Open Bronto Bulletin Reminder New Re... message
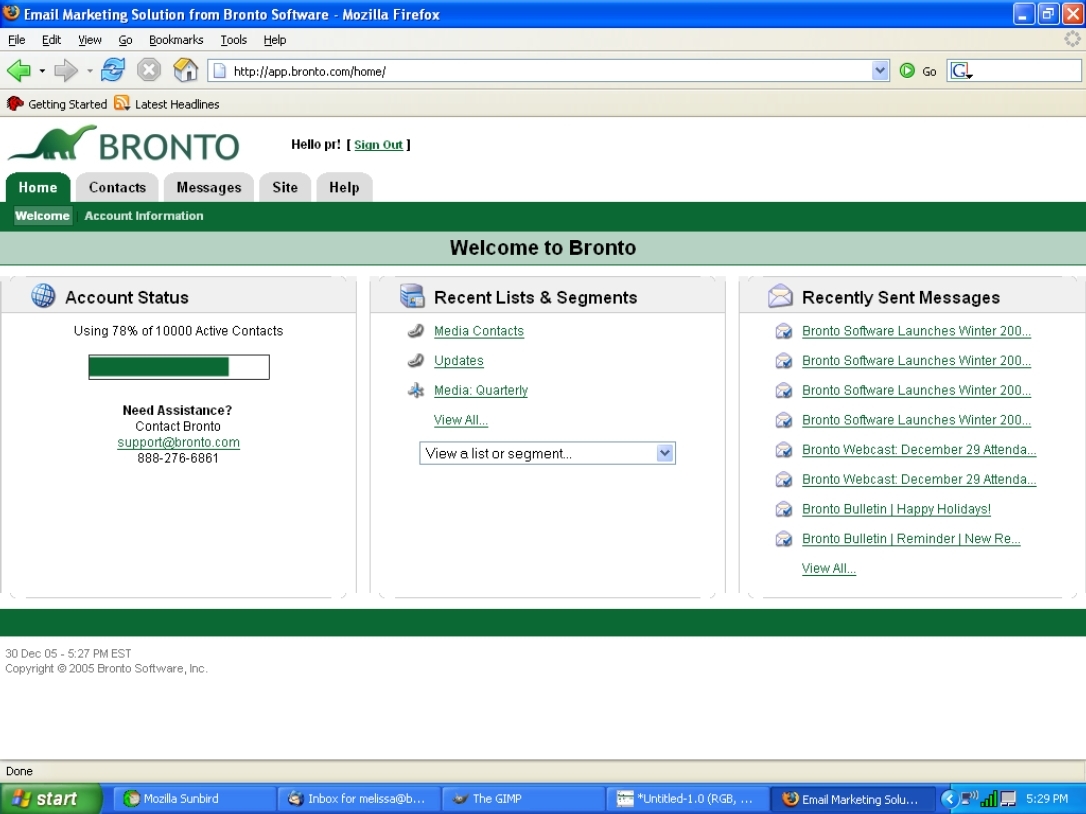The height and width of the screenshot is (814, 1086). pyautogui.click(x=911, y=539)
